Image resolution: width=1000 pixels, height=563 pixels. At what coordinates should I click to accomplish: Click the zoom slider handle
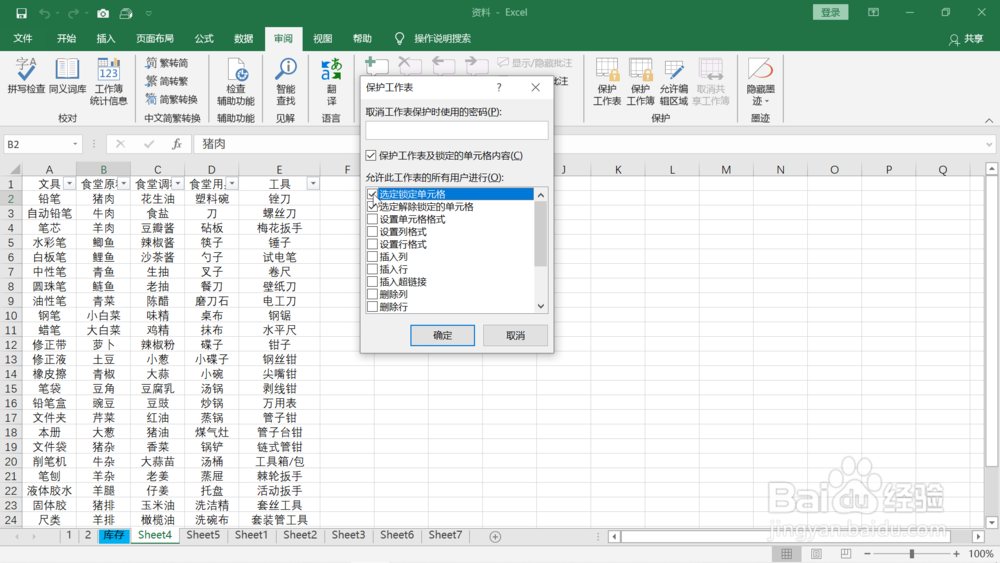[912, 554]
